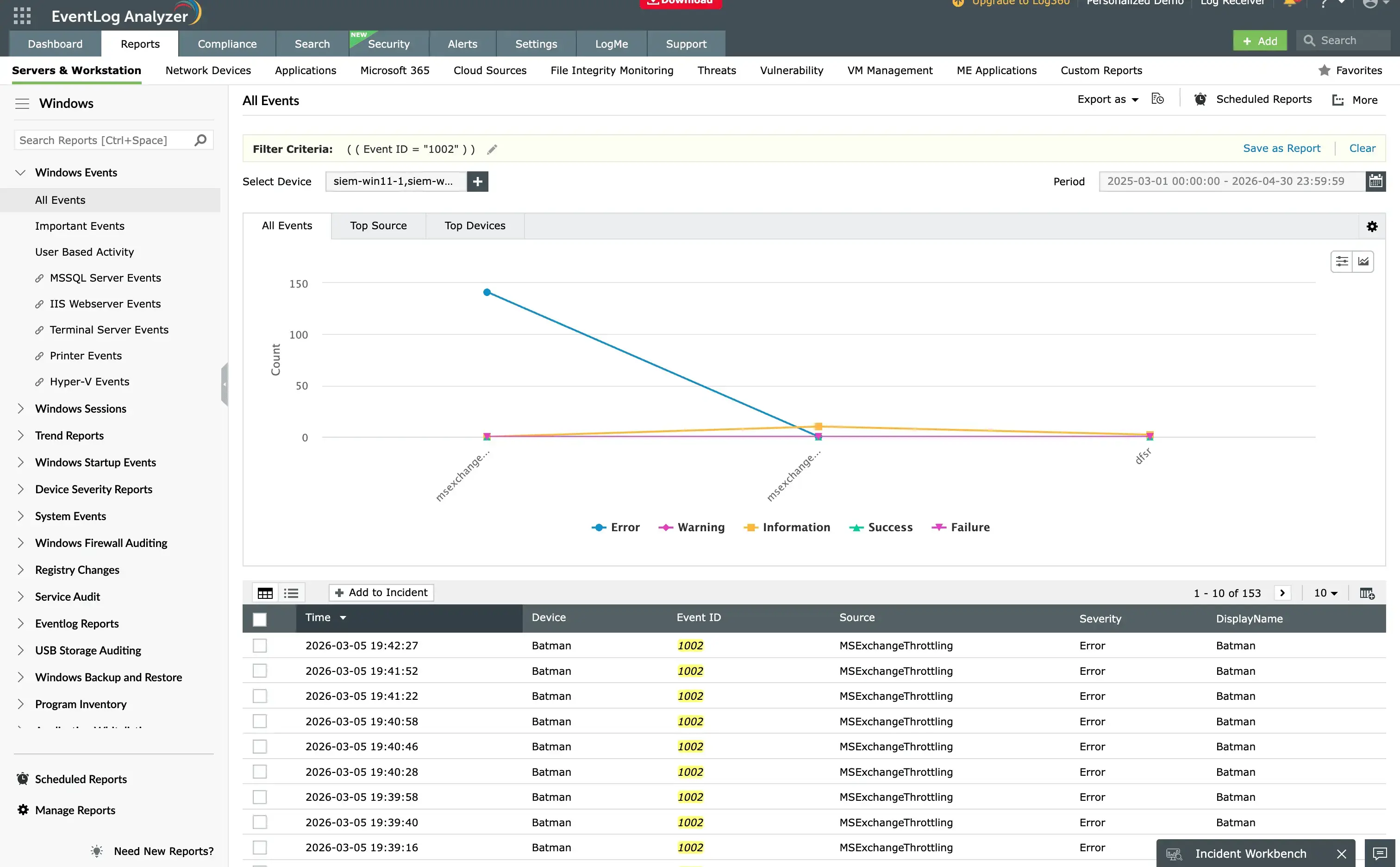Viewport: 1400px width, 867px height.
Task: Click the magnifier icon in Search Reports
Action: [200, 140]
